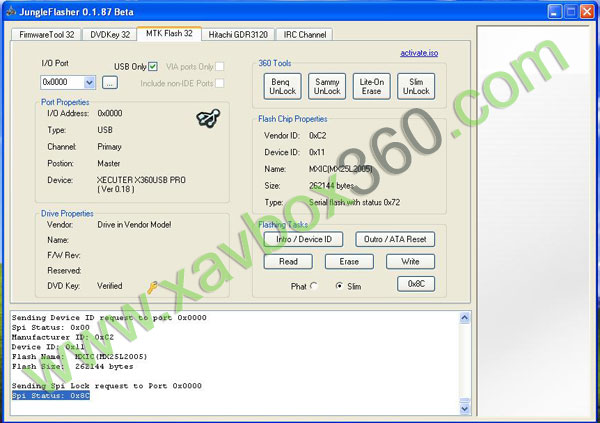Minimize the JungleFlasher window
Viewport: 600px width, 423px height.
point(554,11)
